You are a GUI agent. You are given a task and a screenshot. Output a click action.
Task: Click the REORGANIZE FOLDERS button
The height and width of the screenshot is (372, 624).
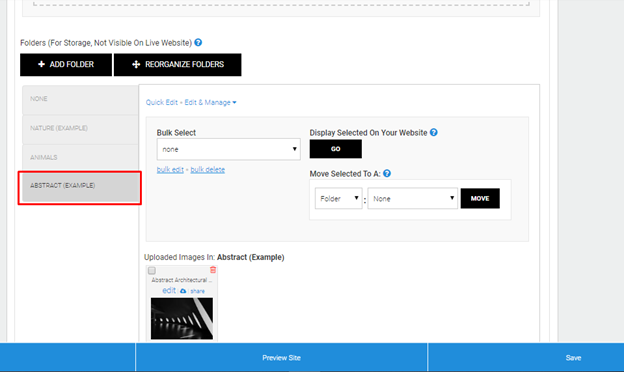(x=177, y=64)
